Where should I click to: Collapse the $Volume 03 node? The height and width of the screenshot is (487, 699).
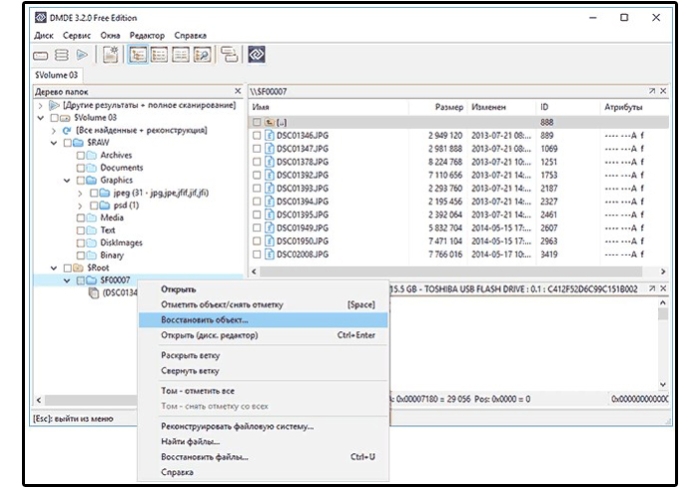41,118
